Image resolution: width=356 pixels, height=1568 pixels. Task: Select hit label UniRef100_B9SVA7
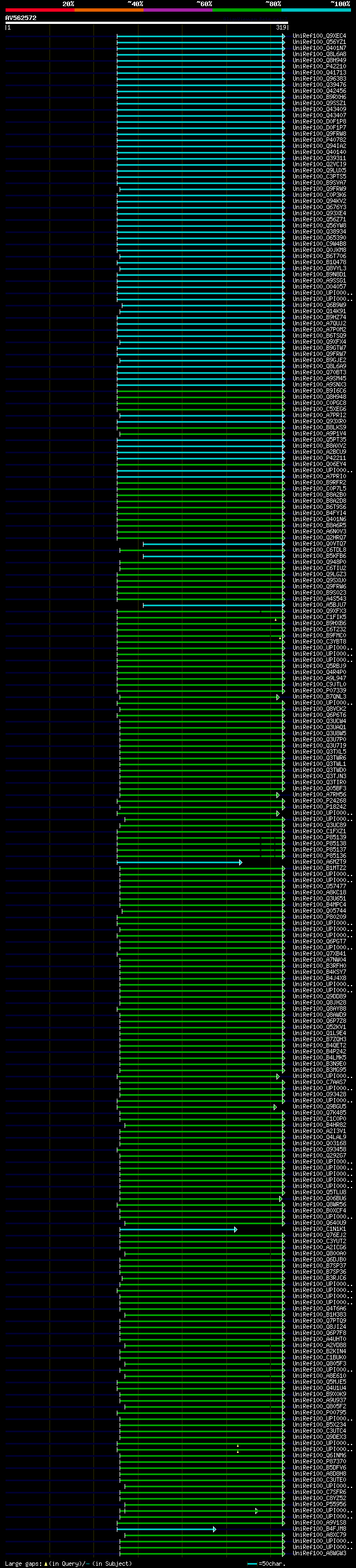(x=319, y=182)
